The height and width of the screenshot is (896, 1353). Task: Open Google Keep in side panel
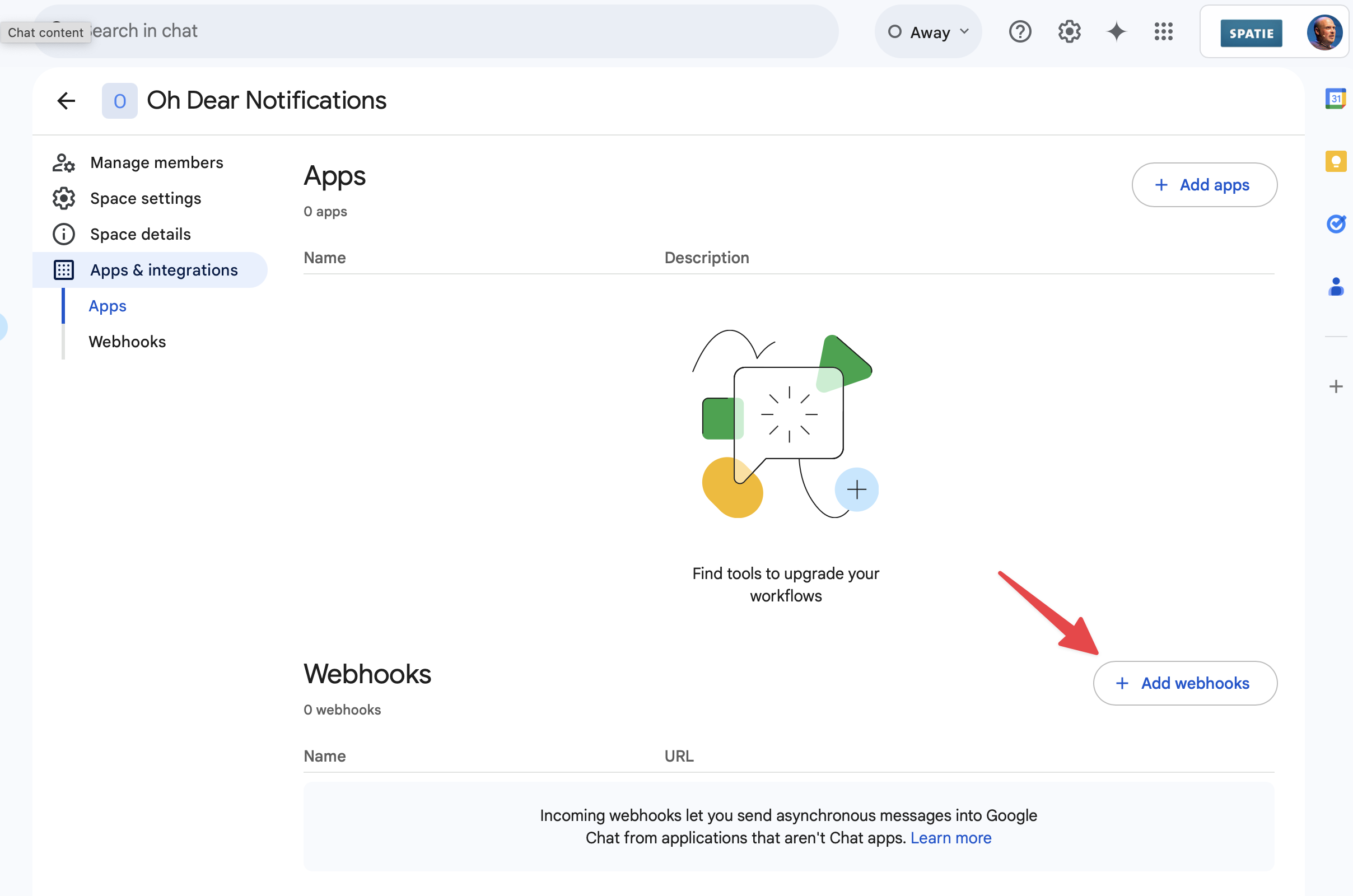(1335, 161)
